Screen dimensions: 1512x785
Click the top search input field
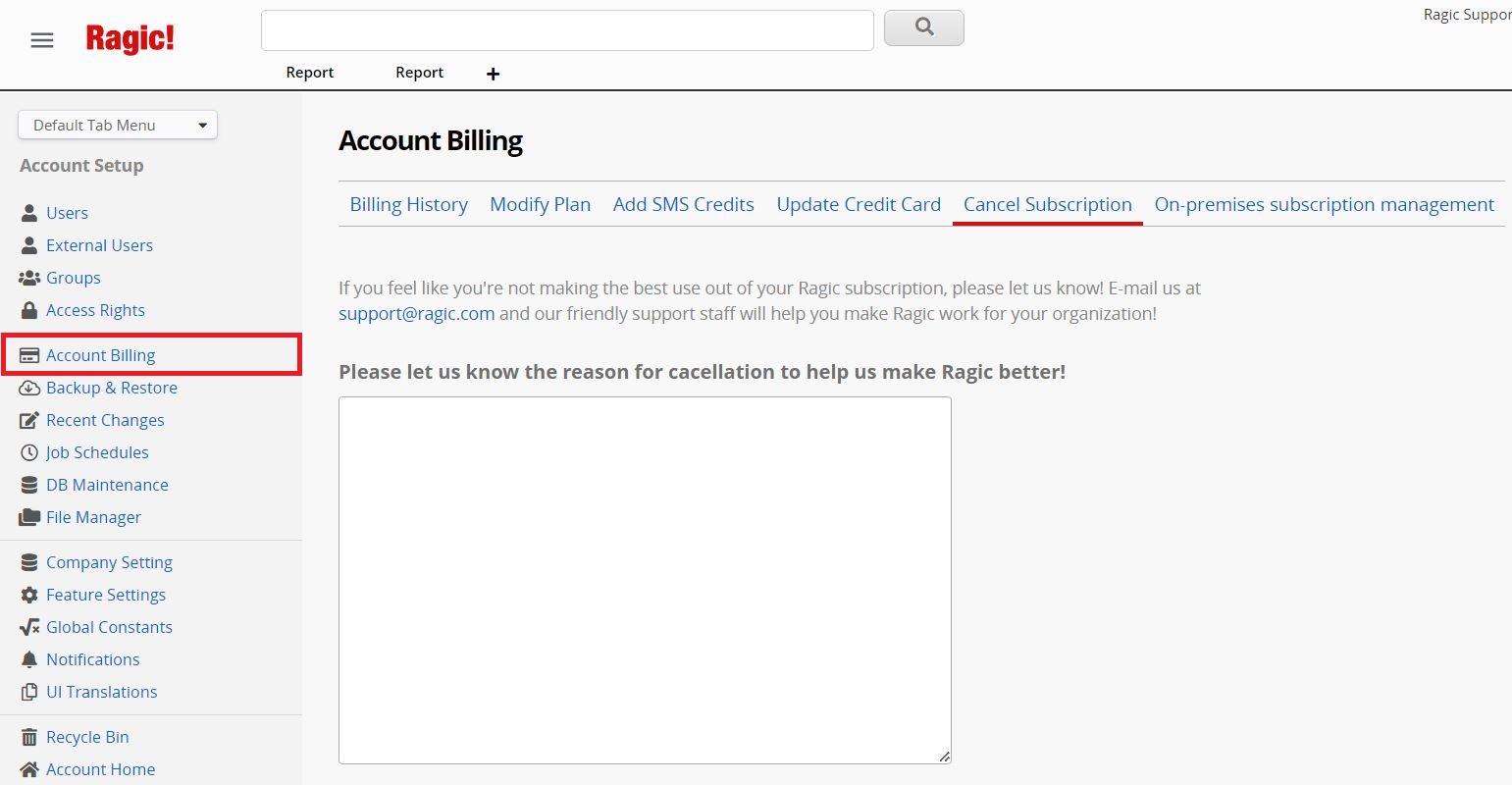click(567, 30)
